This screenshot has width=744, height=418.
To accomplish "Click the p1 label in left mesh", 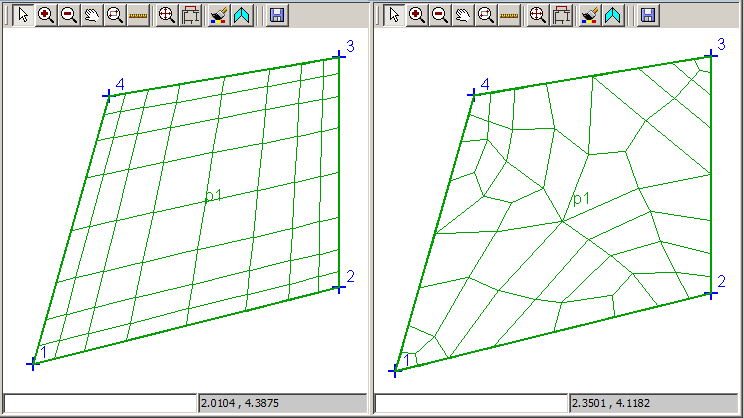I will tap(214, 195).
